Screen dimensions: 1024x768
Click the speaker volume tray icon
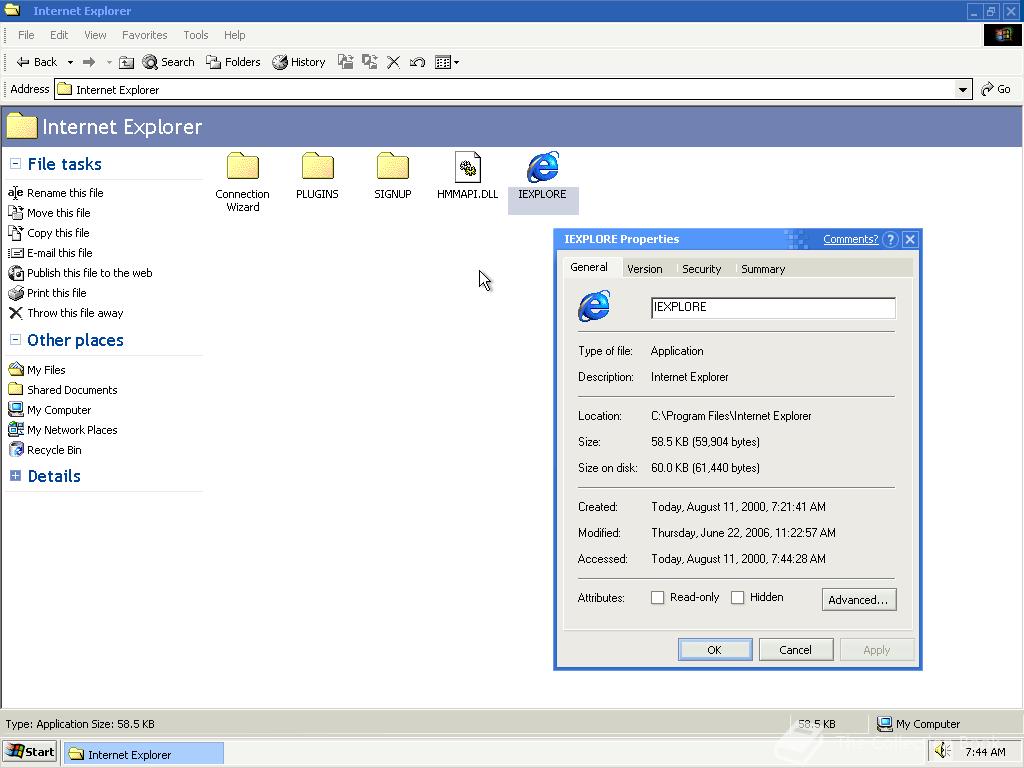943,752
